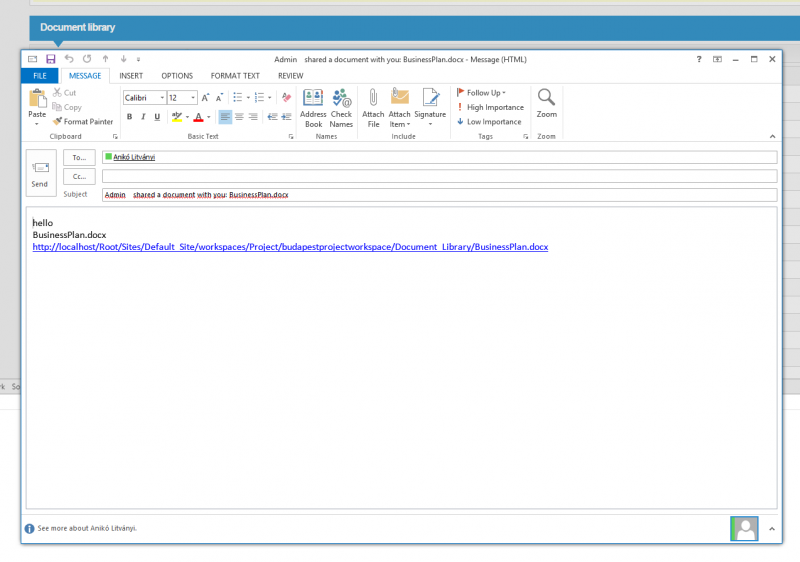Open the REVIEW ribbon tab

pos(290,76)
